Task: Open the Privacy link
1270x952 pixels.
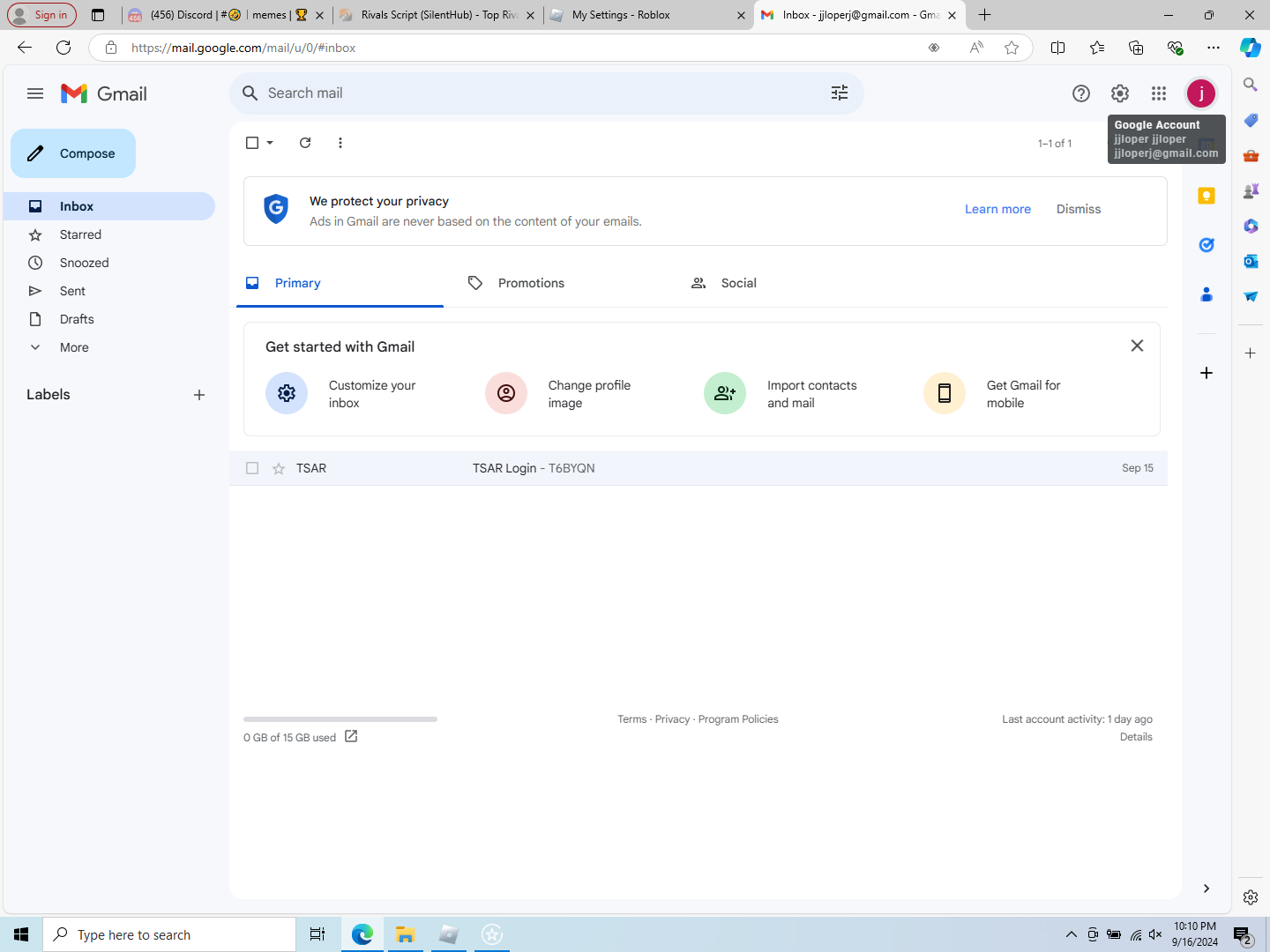Action: (x=672, y=719)
